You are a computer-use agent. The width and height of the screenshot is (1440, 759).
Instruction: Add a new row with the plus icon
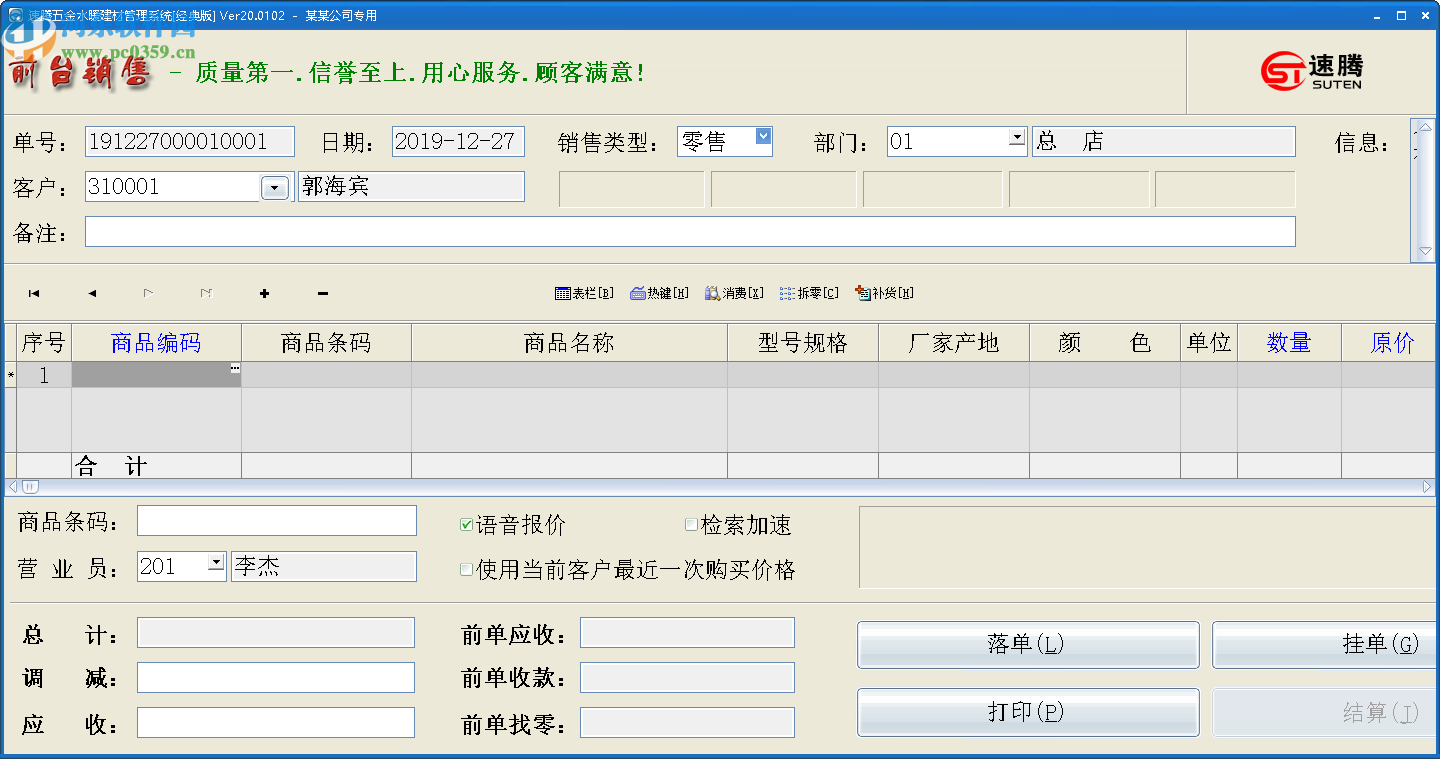click(x=264, y=293)
